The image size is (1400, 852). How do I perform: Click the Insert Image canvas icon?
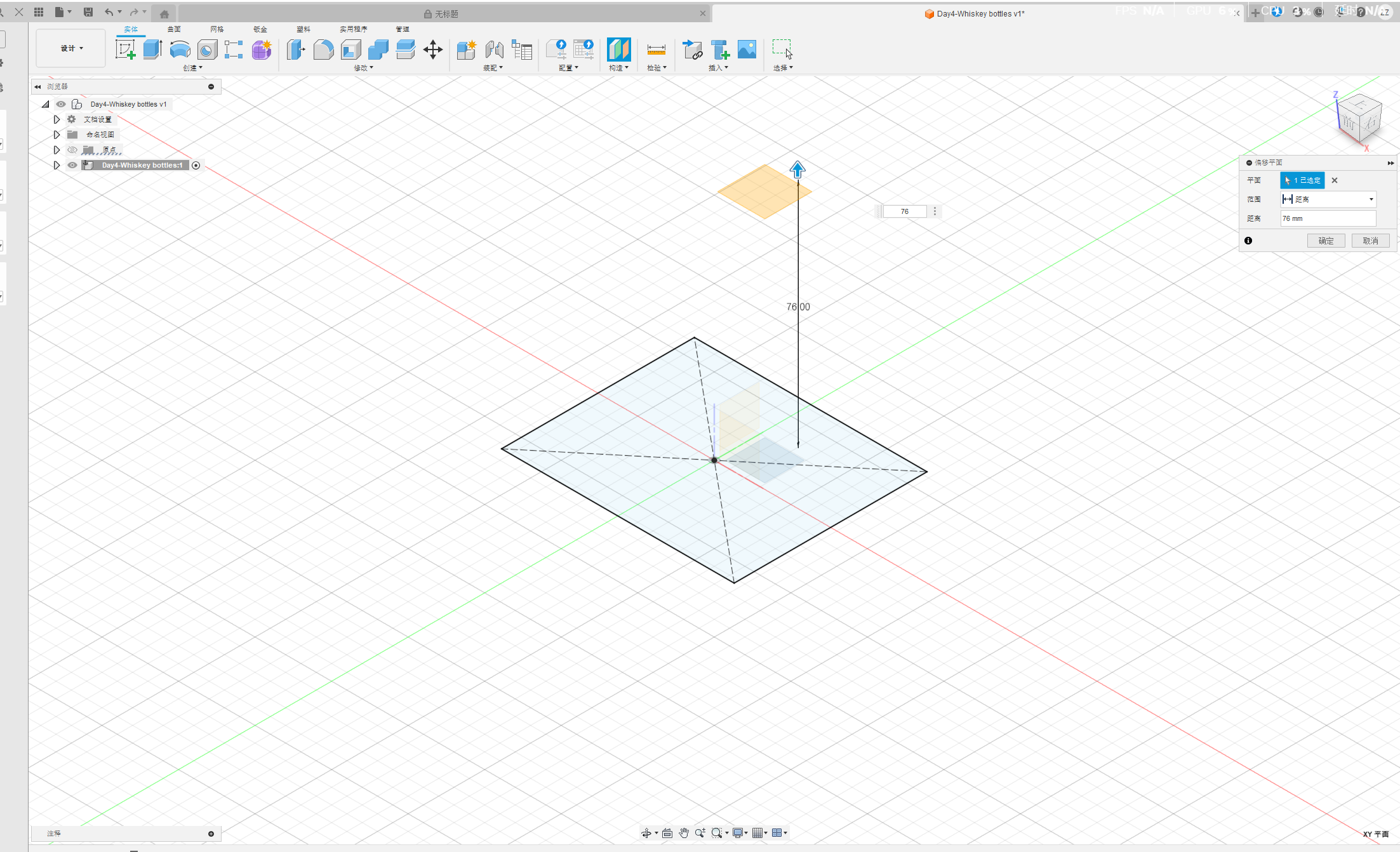tap(747, 50)
